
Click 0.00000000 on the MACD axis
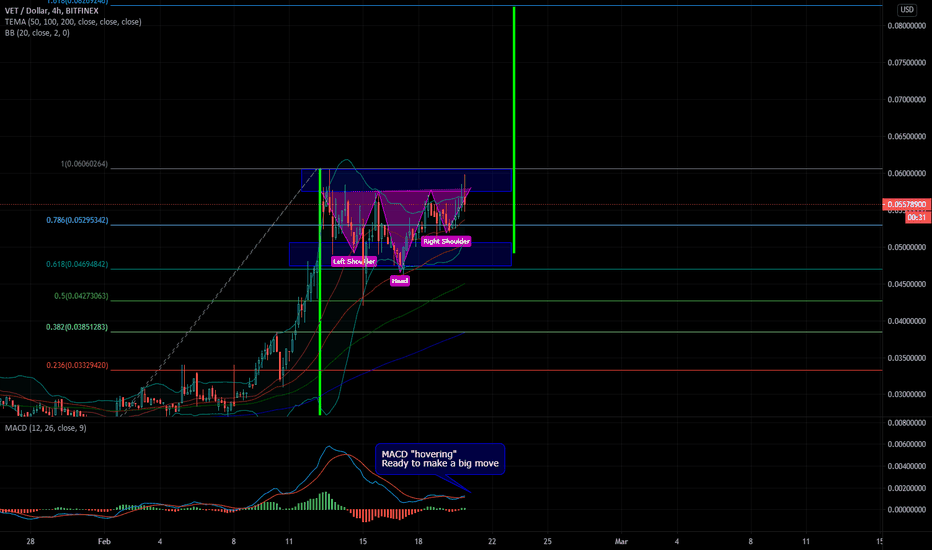(906, 510)
